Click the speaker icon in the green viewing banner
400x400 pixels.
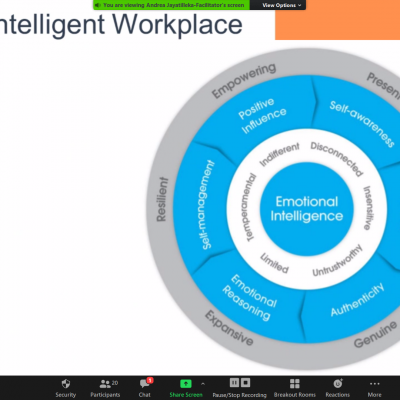tap(98, 5)
